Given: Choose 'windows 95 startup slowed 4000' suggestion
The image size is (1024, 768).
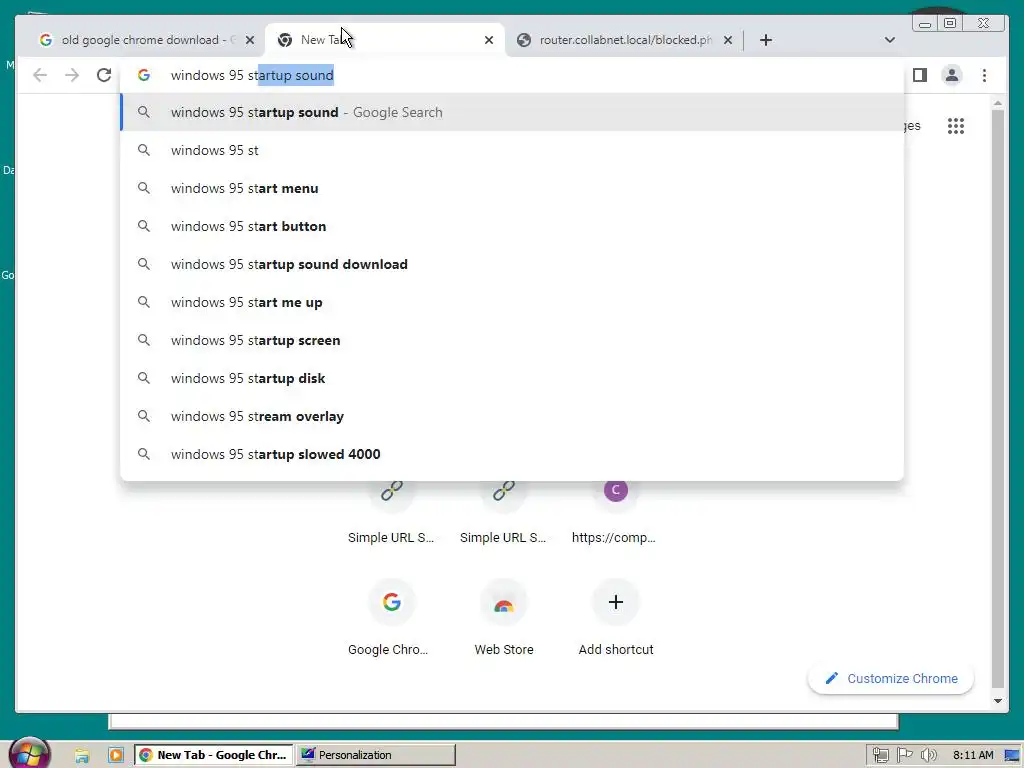Looking at the screenshot, I should click(x=513, y=454).
